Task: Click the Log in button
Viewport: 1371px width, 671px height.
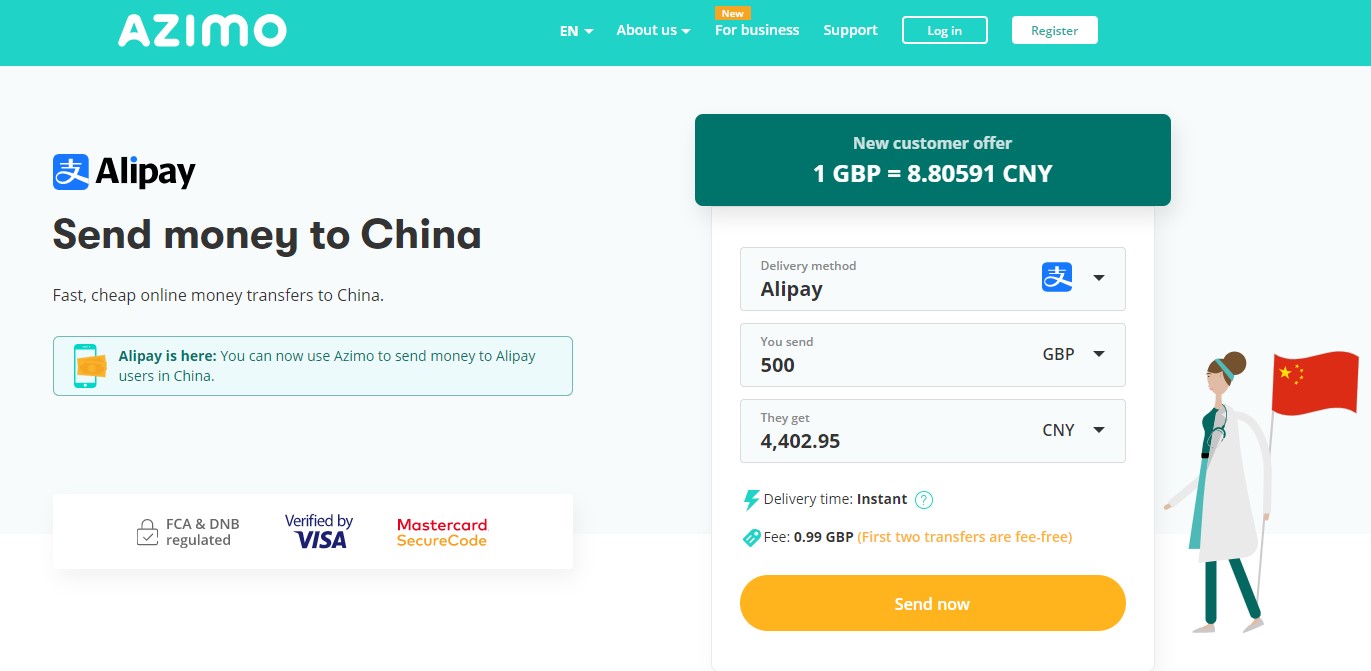Action: [943, 30]
